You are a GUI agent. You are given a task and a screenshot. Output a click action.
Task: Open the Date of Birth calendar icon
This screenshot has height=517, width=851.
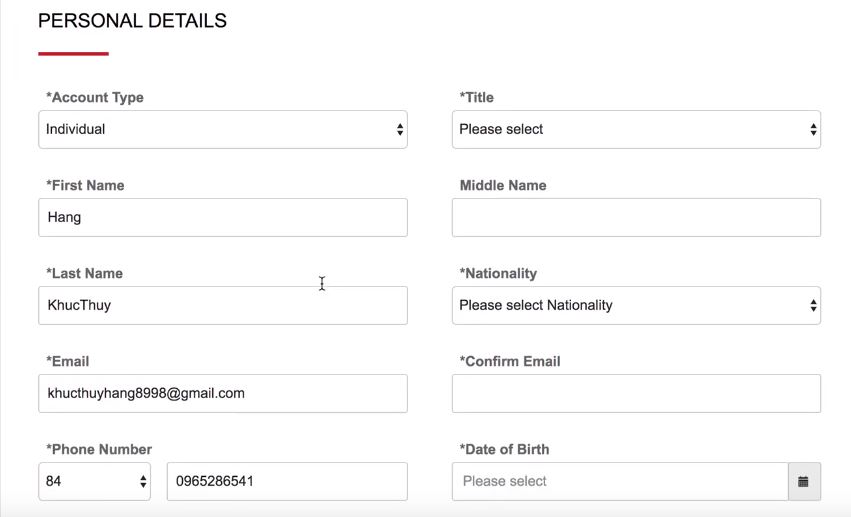pyautogui.click(x=804, y=481)
